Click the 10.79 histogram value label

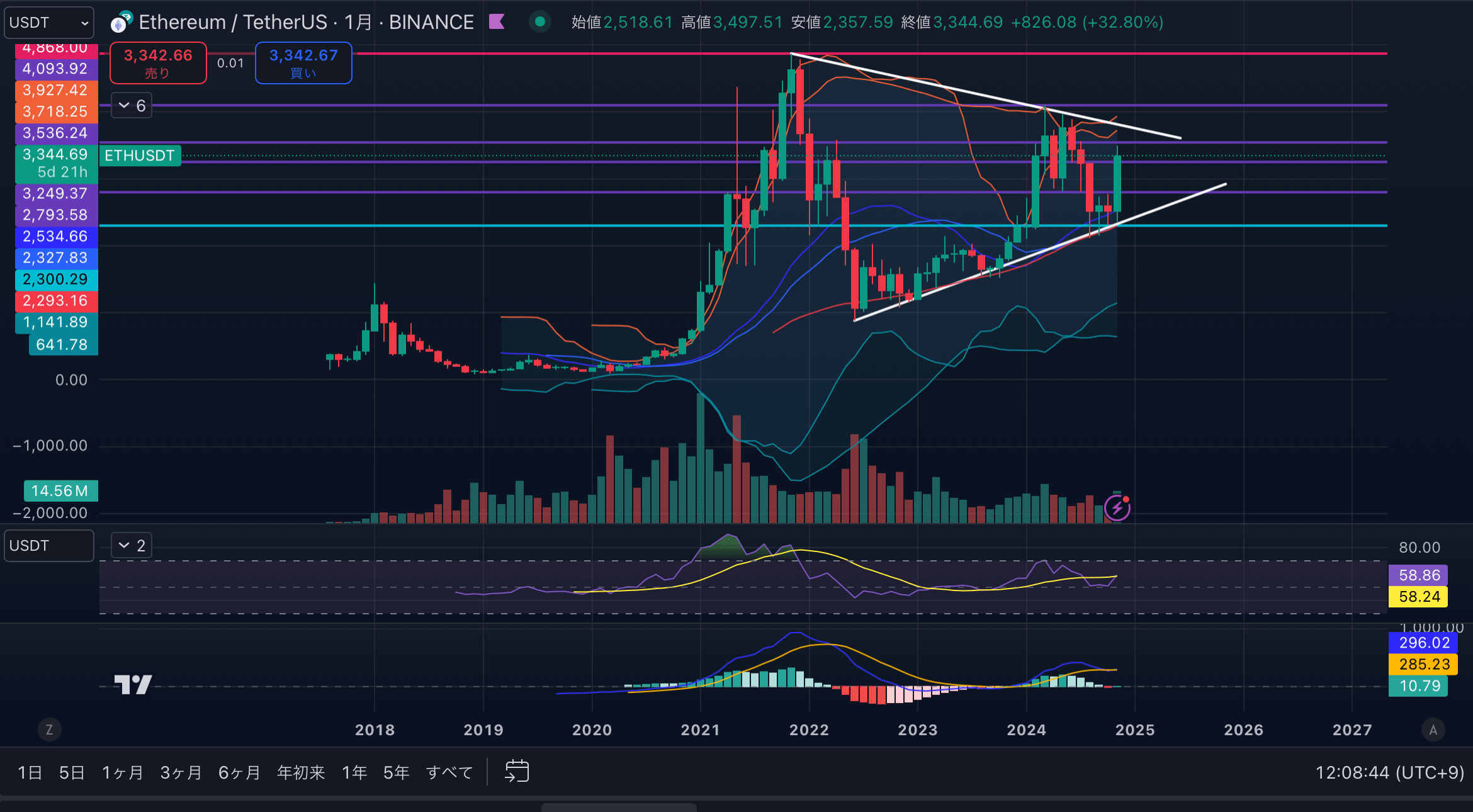coord(1419,685)
